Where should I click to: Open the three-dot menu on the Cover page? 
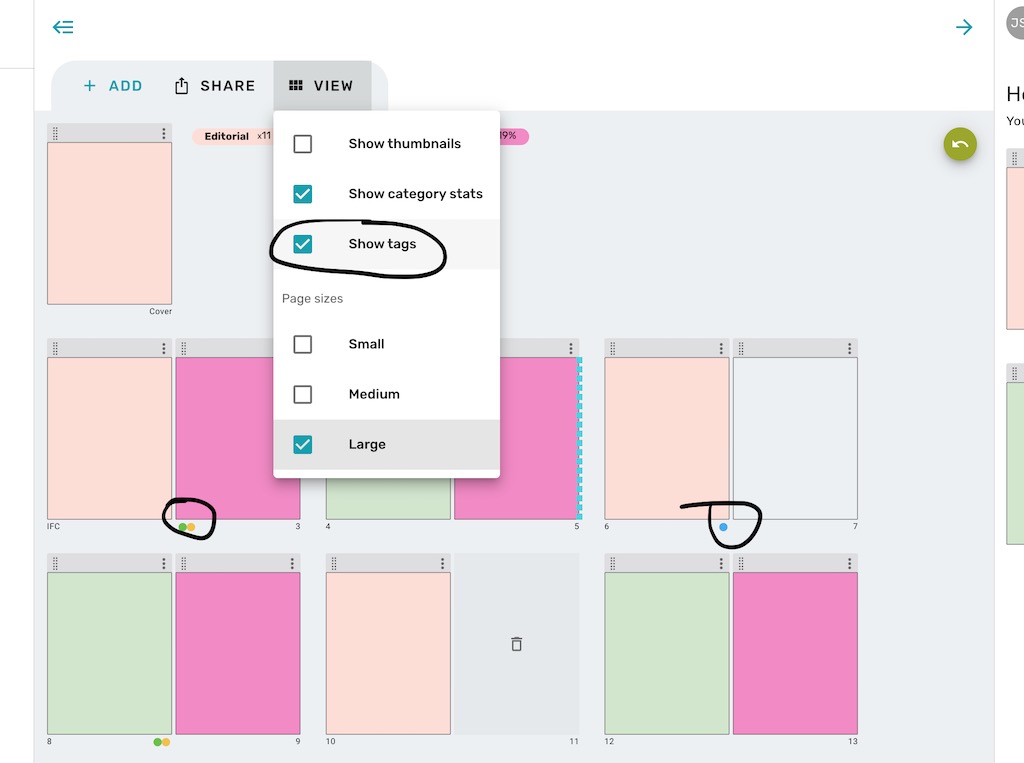166,134
